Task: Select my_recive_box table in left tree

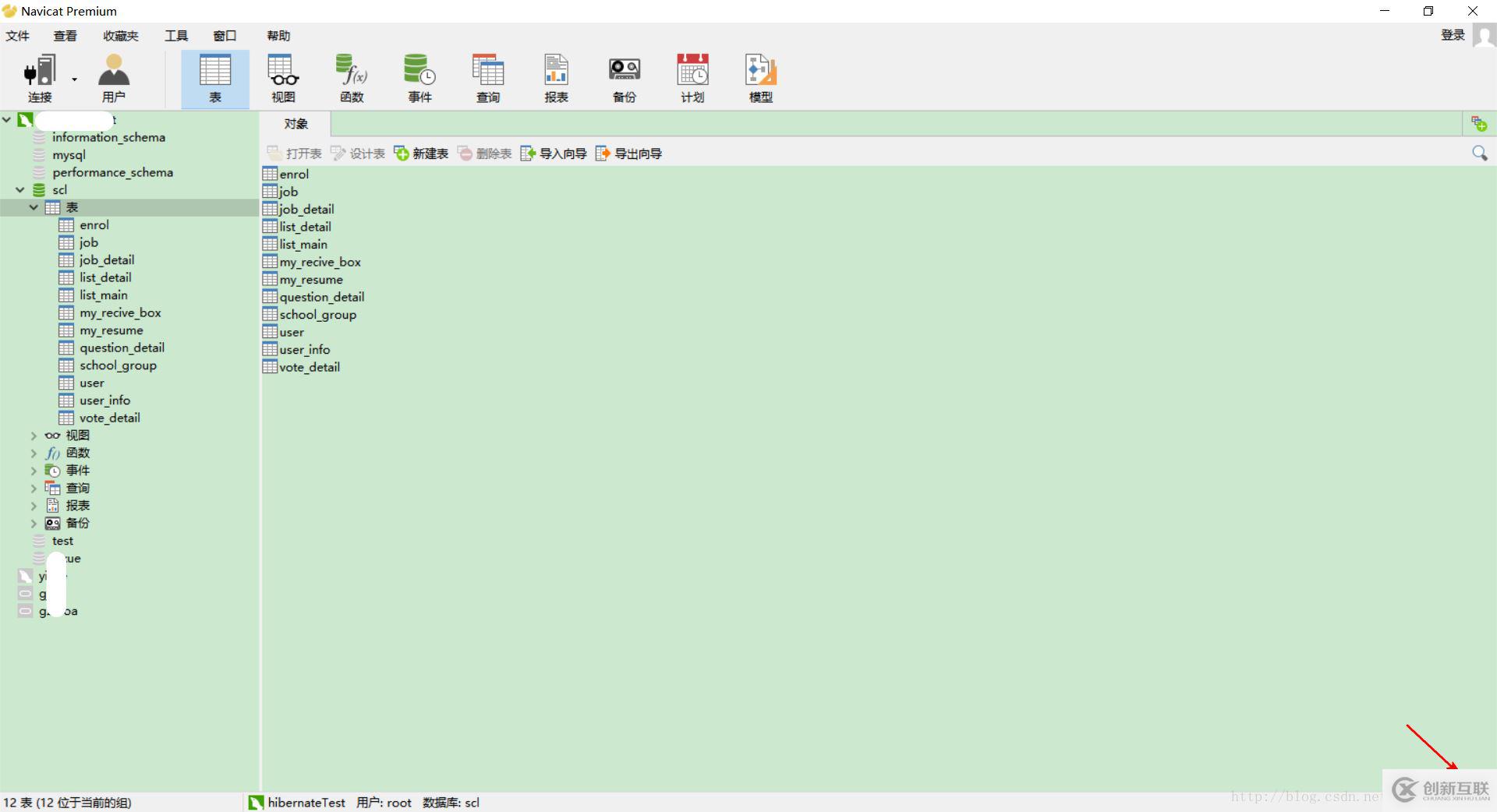Action: click(x=120, y=312)
